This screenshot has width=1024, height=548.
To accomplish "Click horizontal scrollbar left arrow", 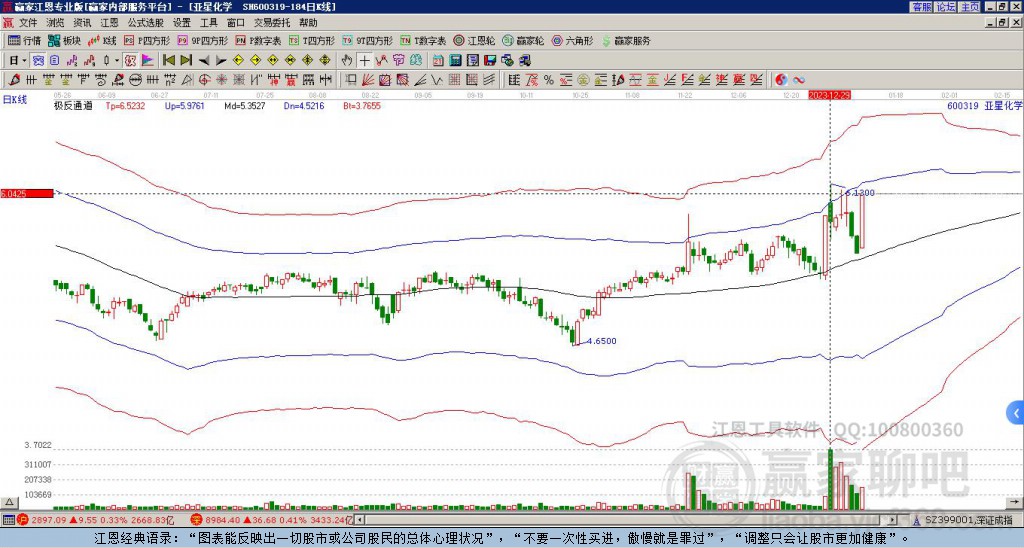I will point(359,520).
